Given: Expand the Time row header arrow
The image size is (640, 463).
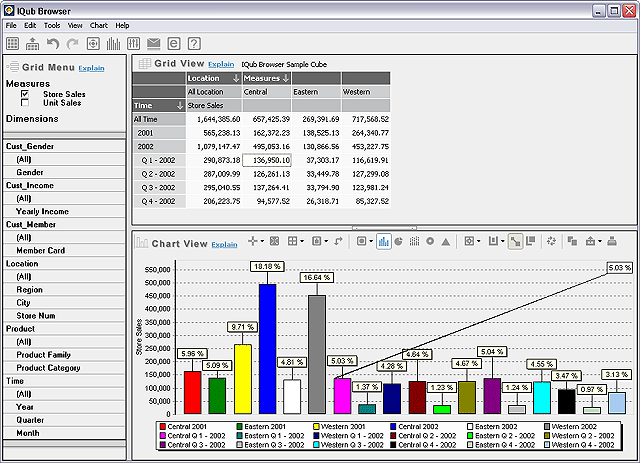Looking at the screenshot, I should tap(179, 105).
